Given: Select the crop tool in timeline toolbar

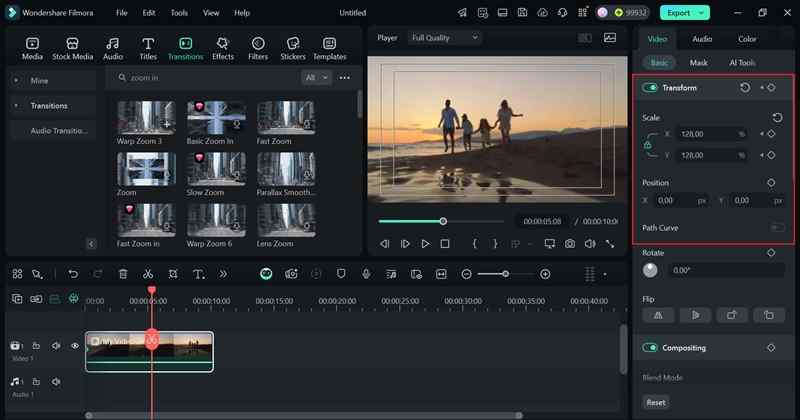Looking at the screenshot, I should click(x=173, y=274).
